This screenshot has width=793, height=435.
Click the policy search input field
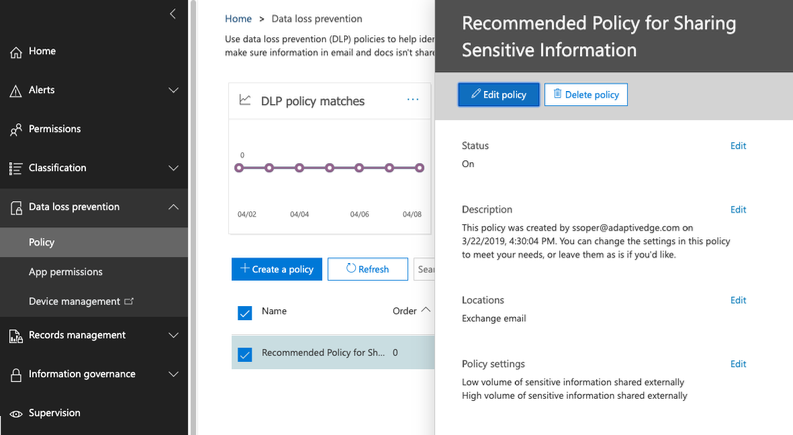(424, 269)
